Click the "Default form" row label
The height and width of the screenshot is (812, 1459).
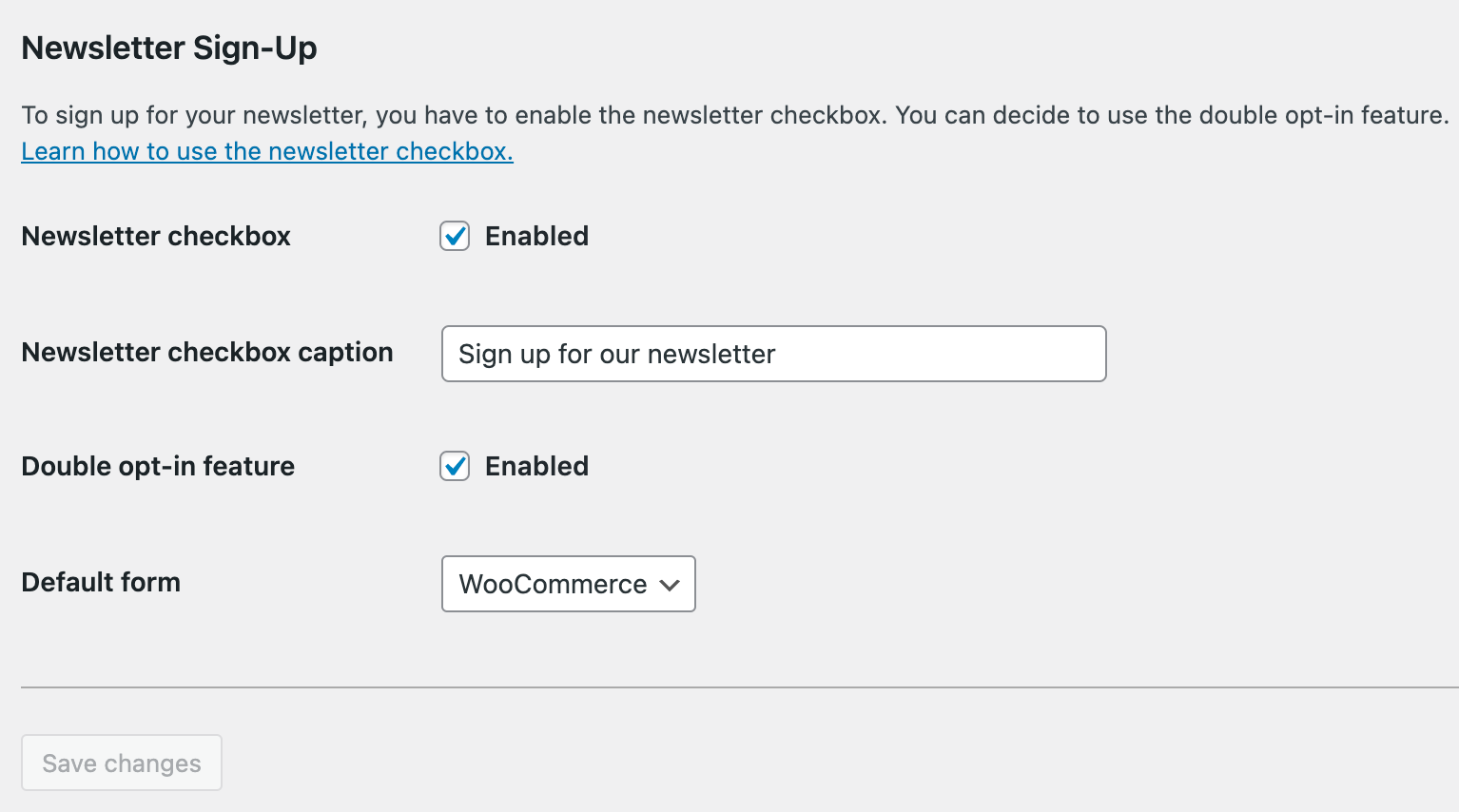(101, 582)
